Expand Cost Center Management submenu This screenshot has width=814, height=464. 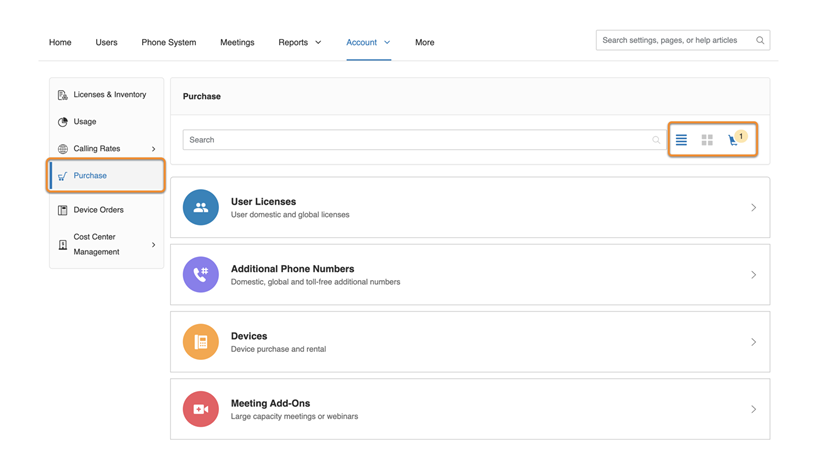(x=153, y=245)
